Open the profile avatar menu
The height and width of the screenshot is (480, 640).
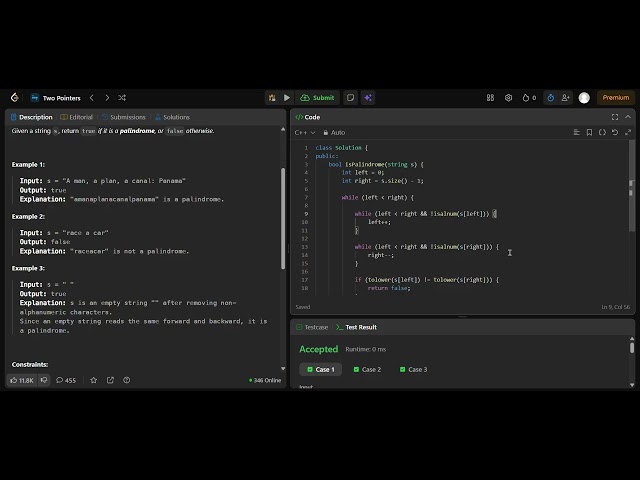pyautogui.click(x=584, y=98)
